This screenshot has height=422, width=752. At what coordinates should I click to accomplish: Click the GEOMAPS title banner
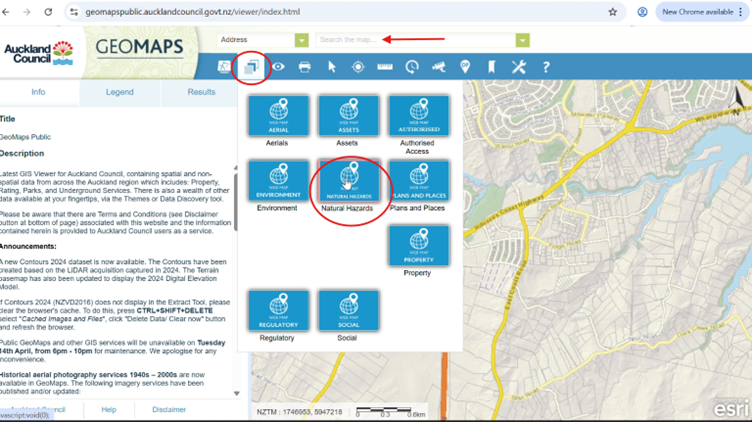click(140, 47)
